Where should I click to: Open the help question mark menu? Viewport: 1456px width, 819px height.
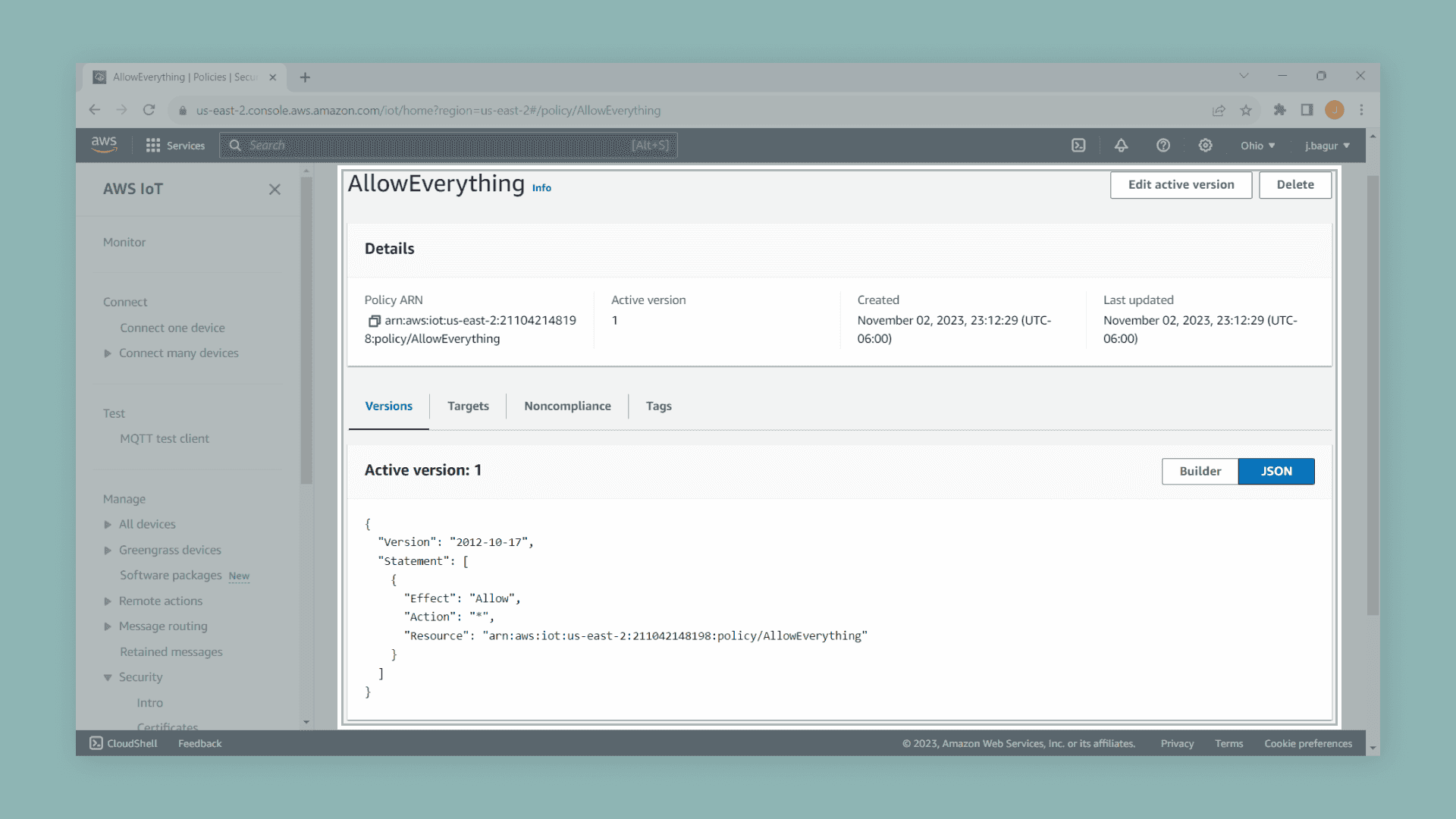pyautogui.click(x=1163, y=146)
